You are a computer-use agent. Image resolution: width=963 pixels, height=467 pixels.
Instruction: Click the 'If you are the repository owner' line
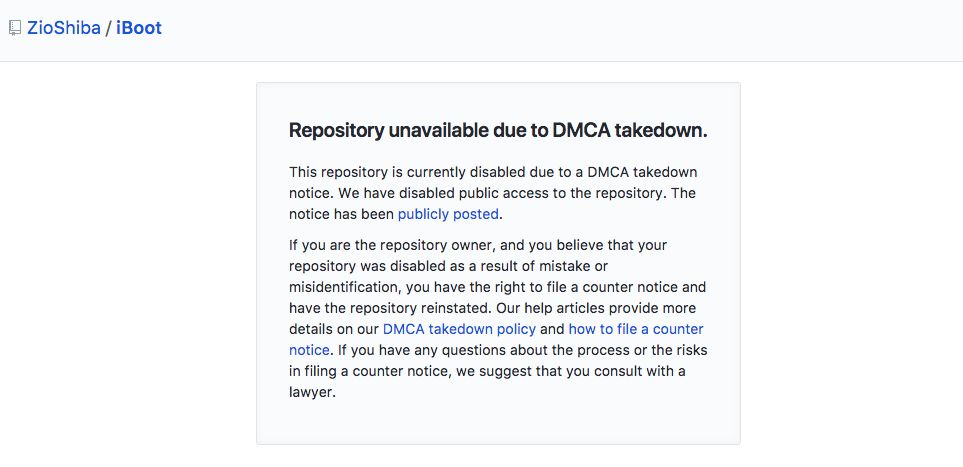(478, 245)
